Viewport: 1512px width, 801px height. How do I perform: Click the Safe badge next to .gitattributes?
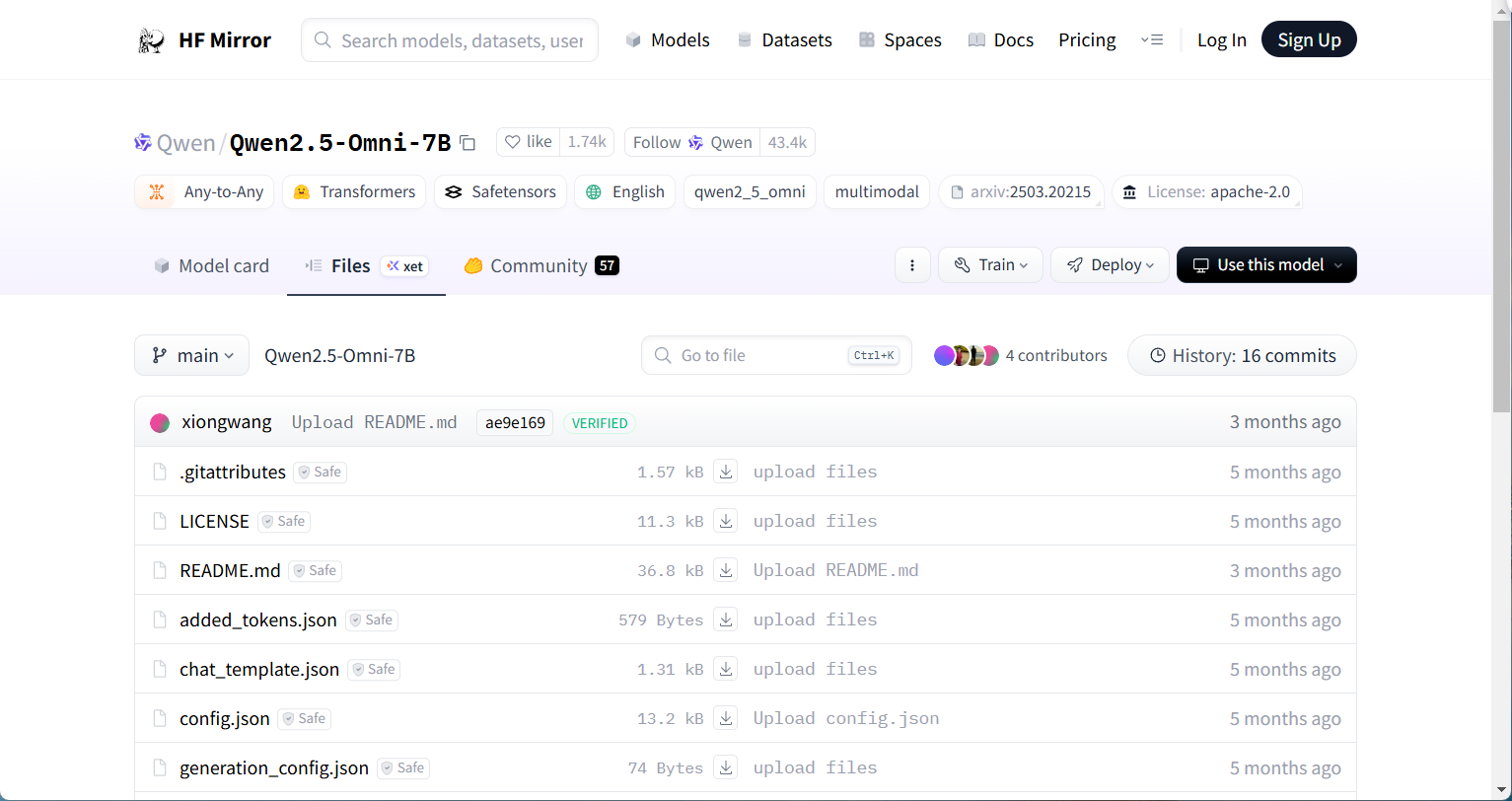tap(321, 473)
